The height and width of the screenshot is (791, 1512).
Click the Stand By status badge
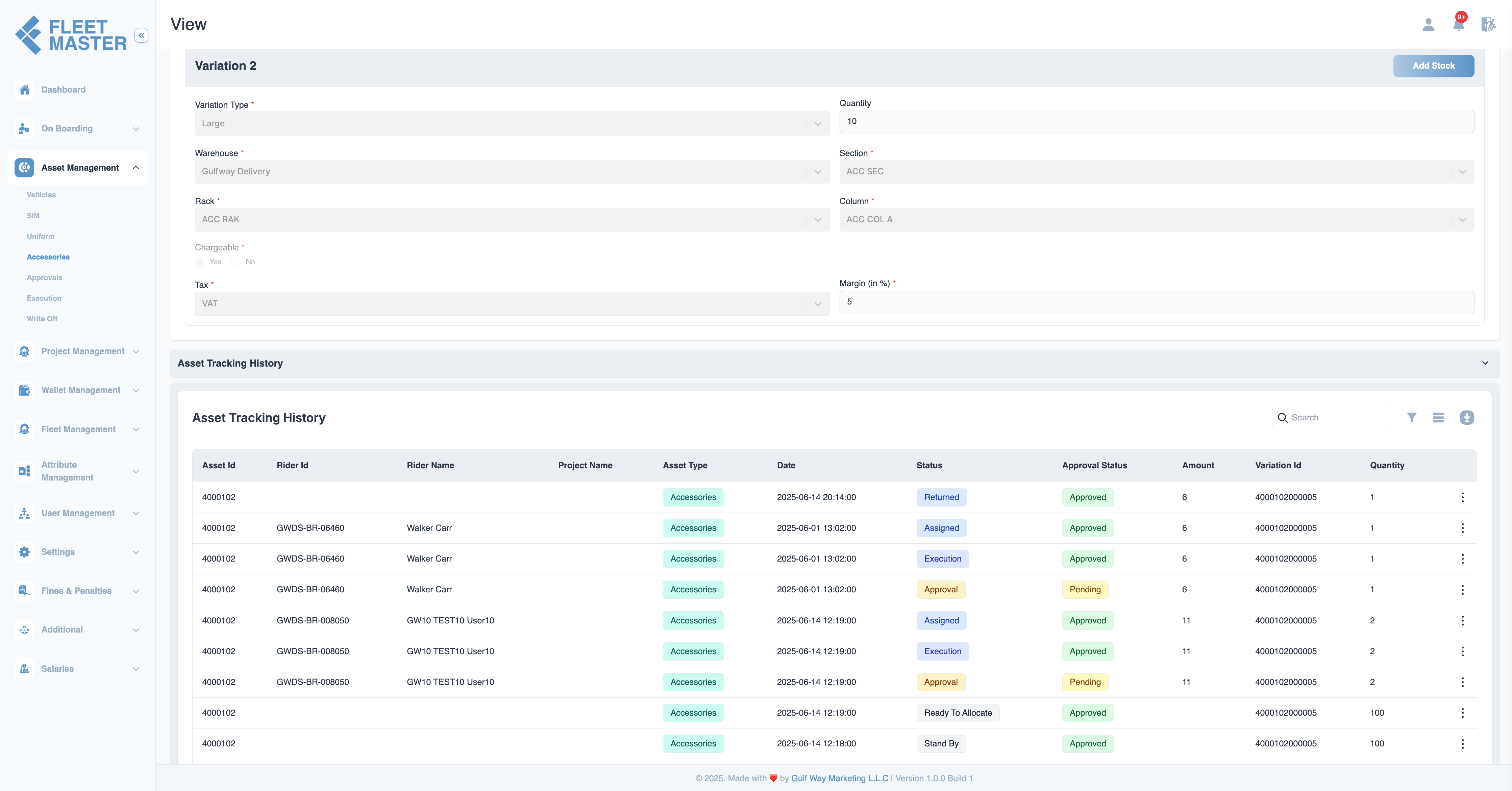tap(941, 743)
